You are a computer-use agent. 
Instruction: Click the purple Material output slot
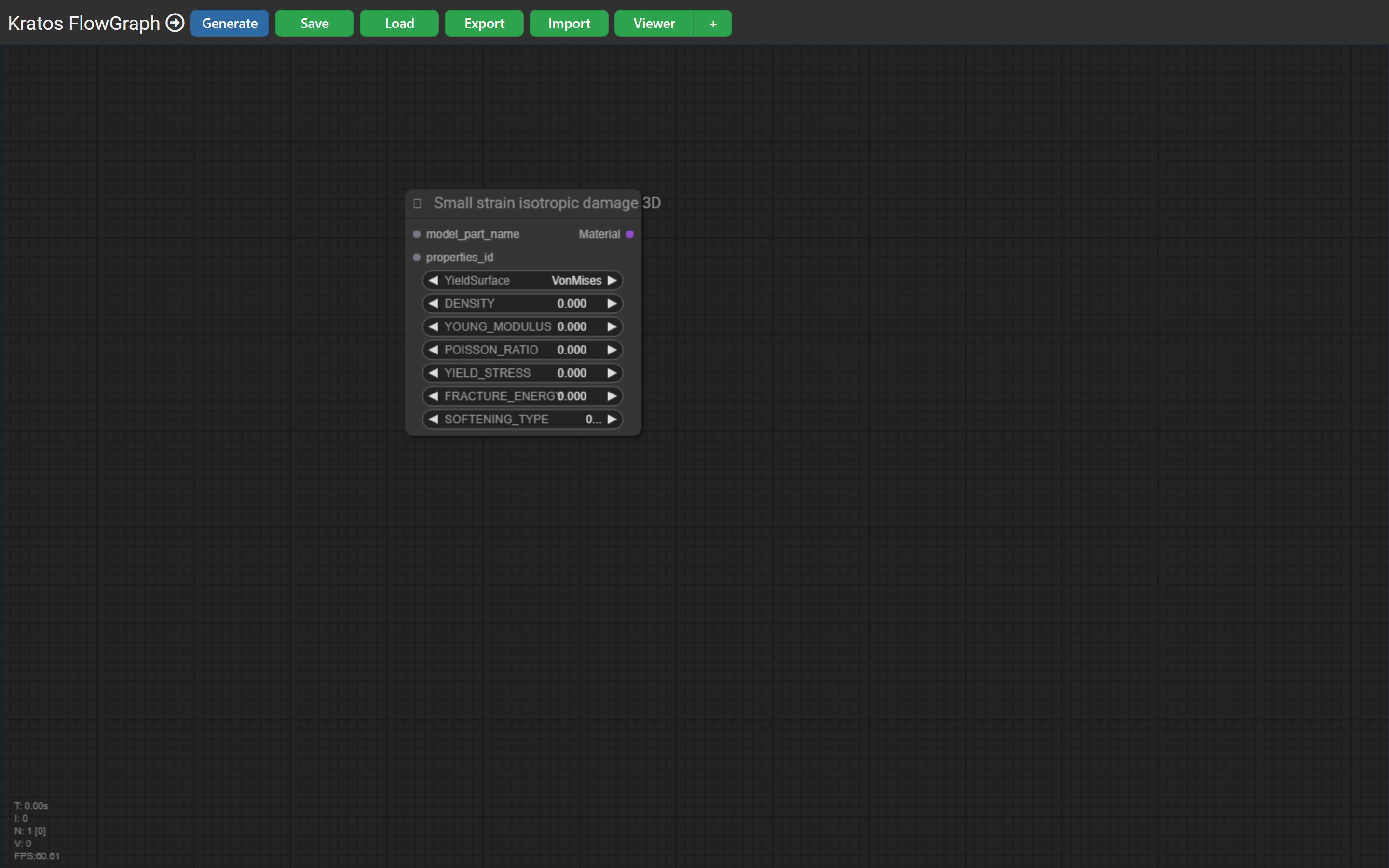tap(630, 234)
